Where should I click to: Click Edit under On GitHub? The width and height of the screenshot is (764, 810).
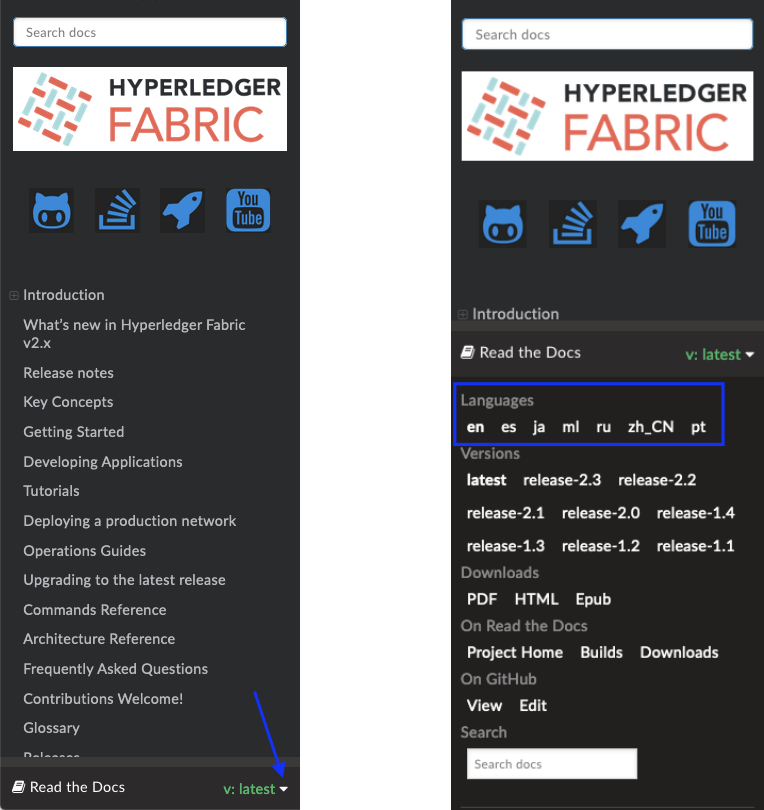click(533, 706)
